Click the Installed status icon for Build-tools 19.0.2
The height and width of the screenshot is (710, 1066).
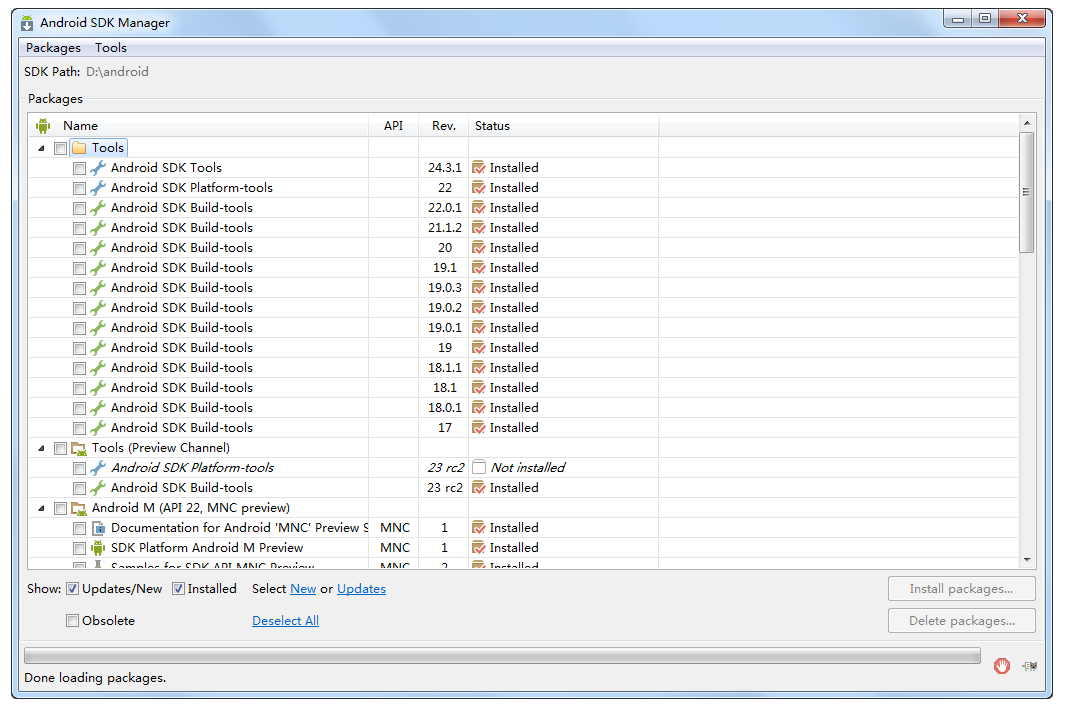coord(479,308)
